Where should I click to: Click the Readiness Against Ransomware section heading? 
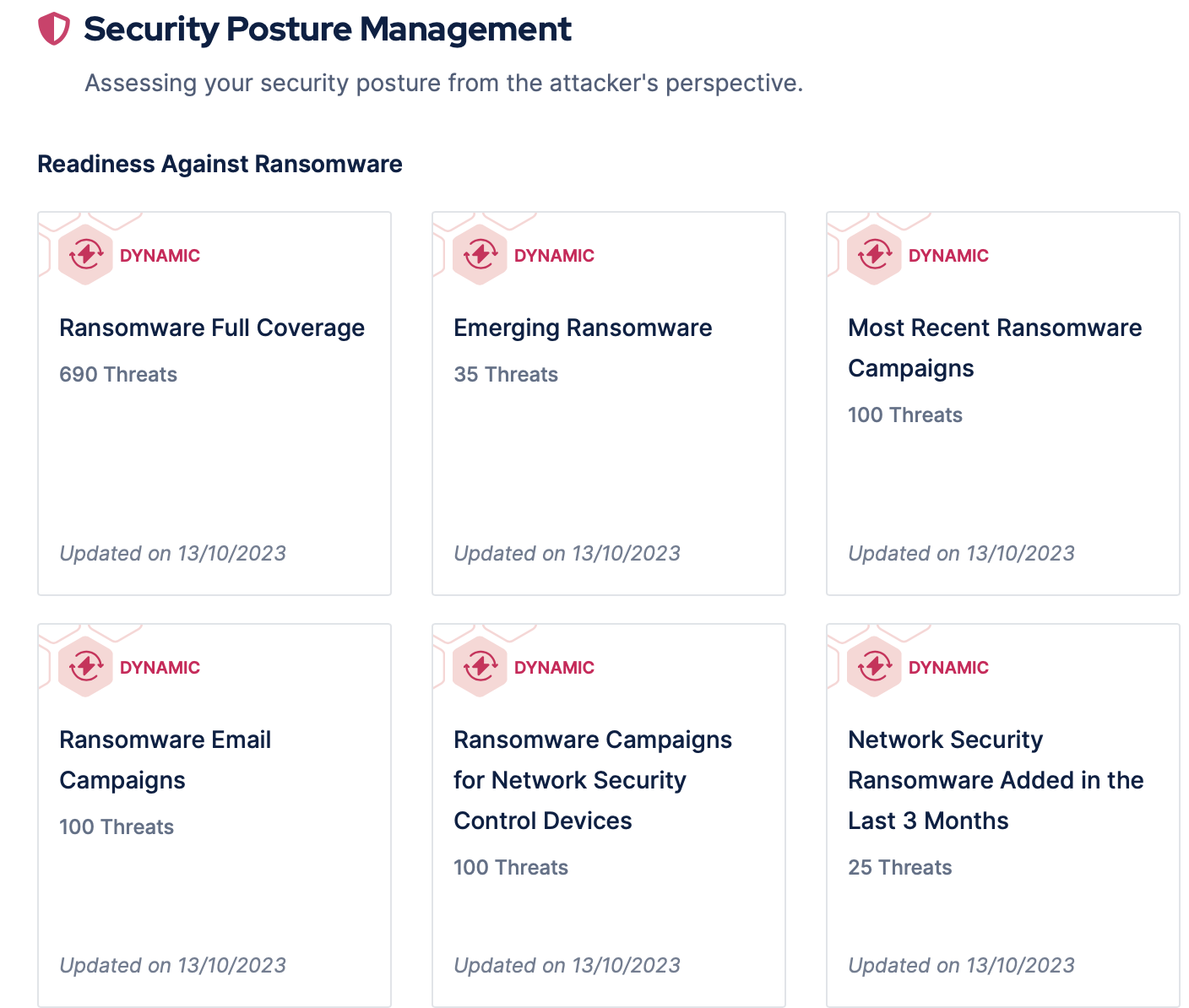click(x=220, y=164)
